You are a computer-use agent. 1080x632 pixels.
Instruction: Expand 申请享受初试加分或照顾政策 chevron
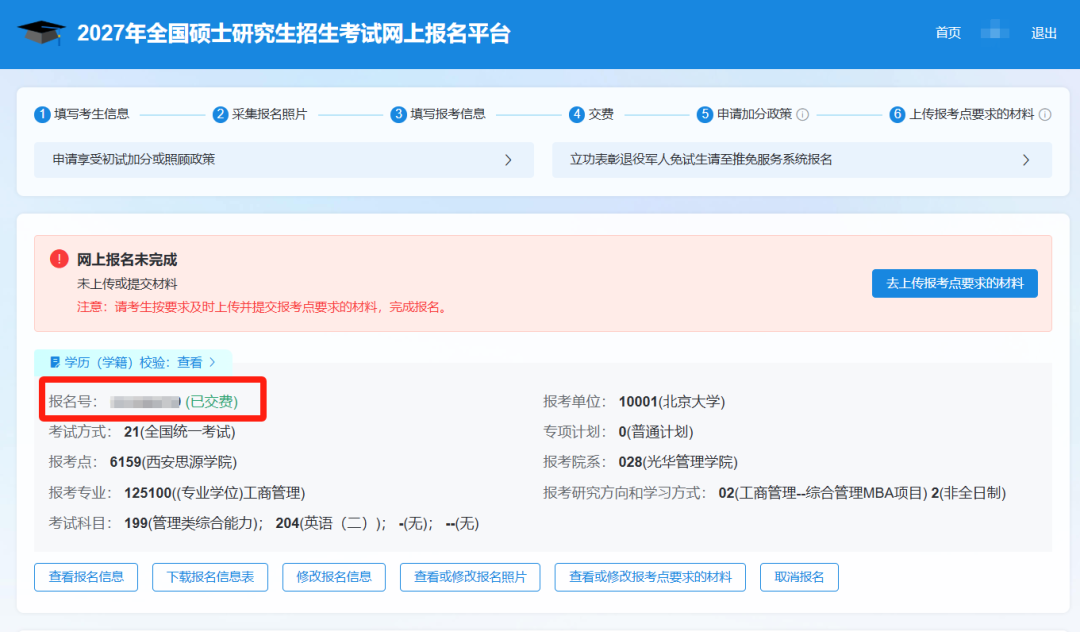point(508,160)
